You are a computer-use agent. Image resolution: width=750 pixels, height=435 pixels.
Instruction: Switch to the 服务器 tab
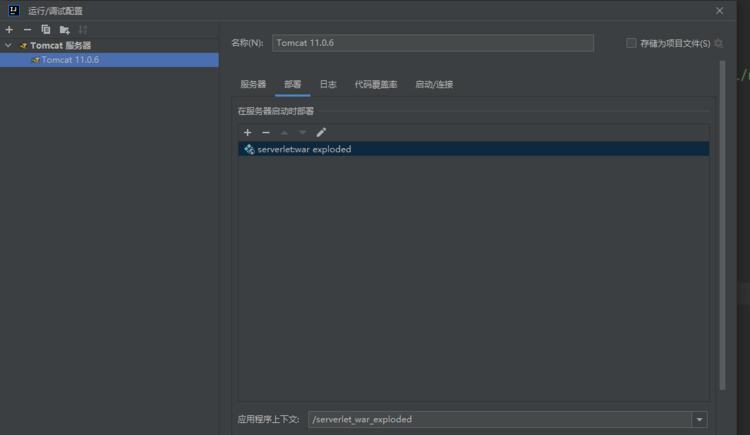(253, 85)
